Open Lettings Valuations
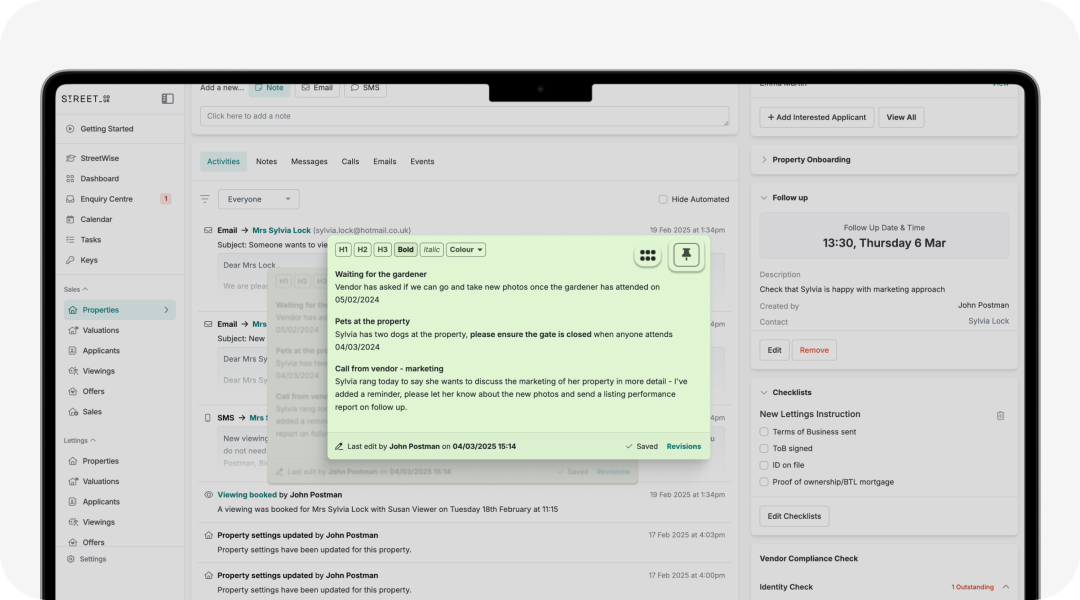 pos(101,482)
